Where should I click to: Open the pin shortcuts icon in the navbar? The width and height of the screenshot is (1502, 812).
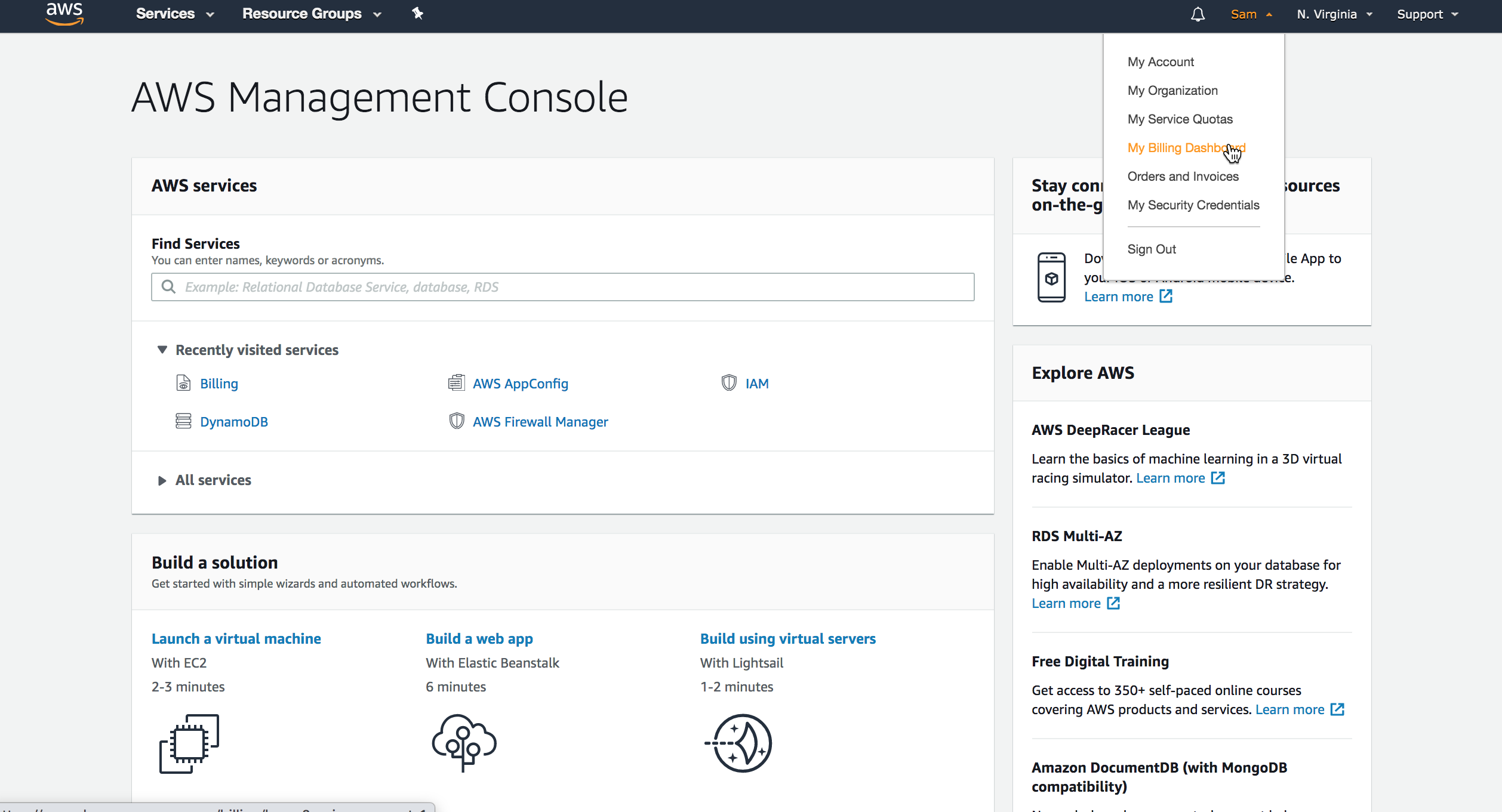pos(417,14)
